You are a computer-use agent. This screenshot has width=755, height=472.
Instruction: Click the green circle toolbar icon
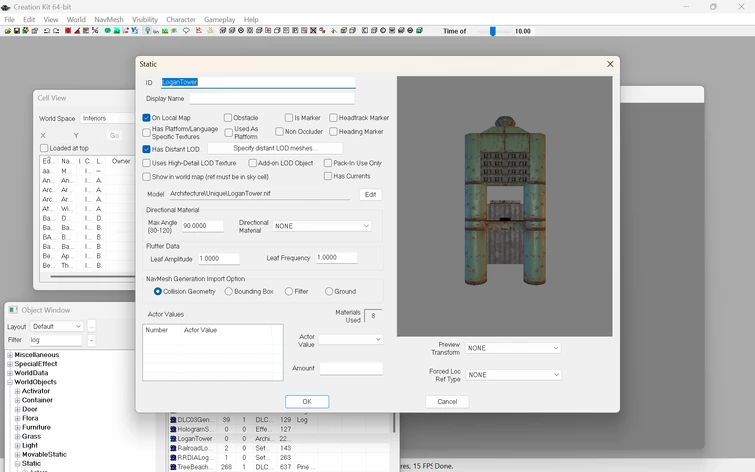(107, 31)
